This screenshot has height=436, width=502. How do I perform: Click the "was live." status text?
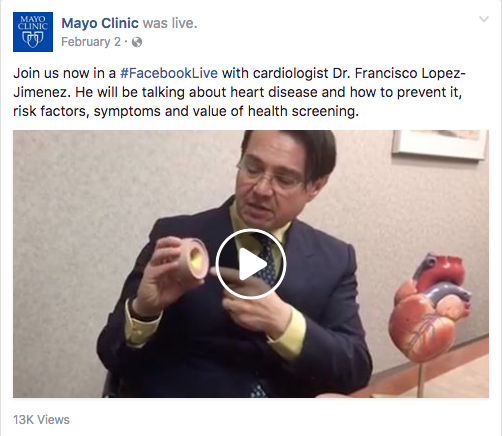click(170, 23)
